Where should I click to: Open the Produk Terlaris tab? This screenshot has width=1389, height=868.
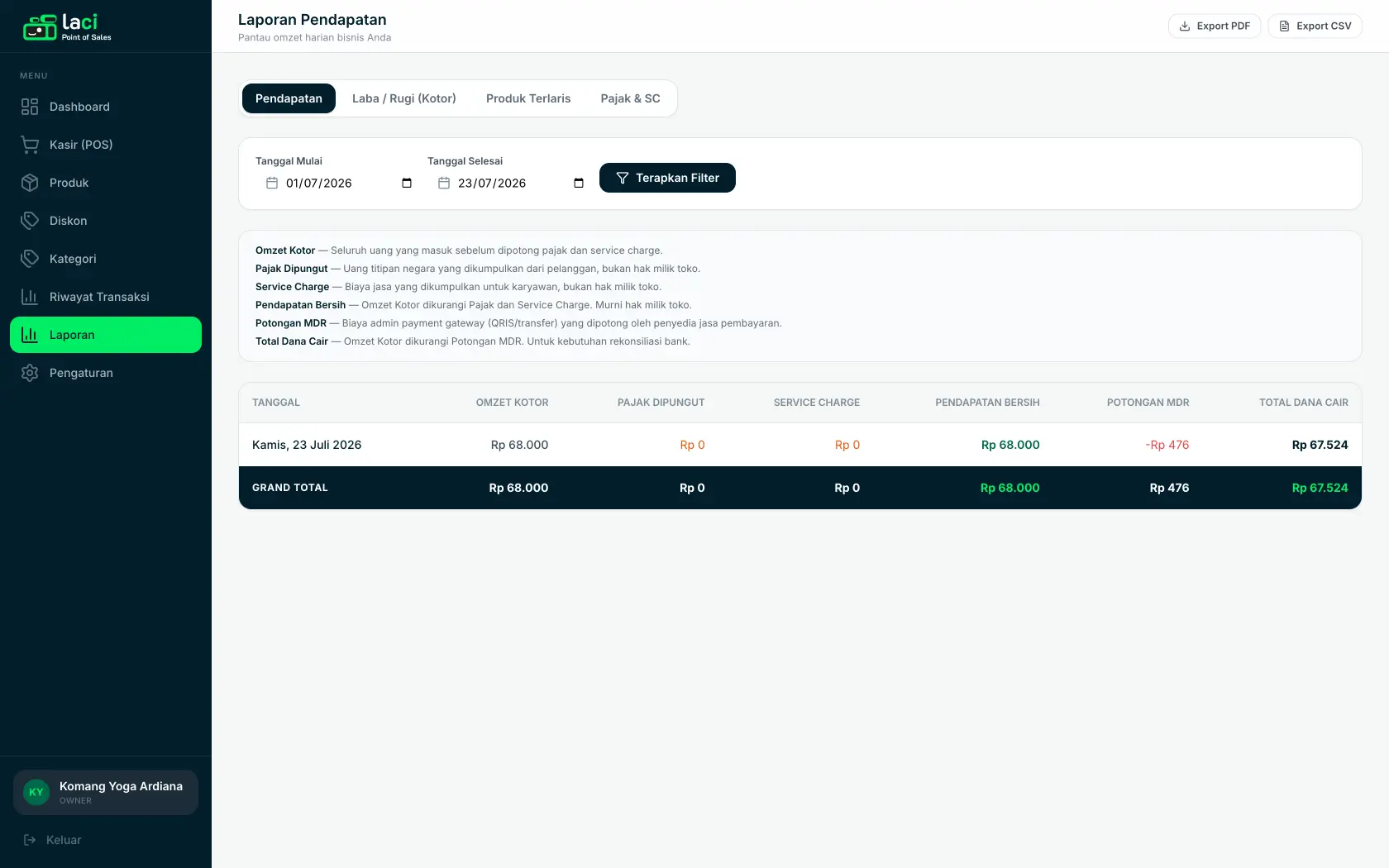[x=528, y=98]
